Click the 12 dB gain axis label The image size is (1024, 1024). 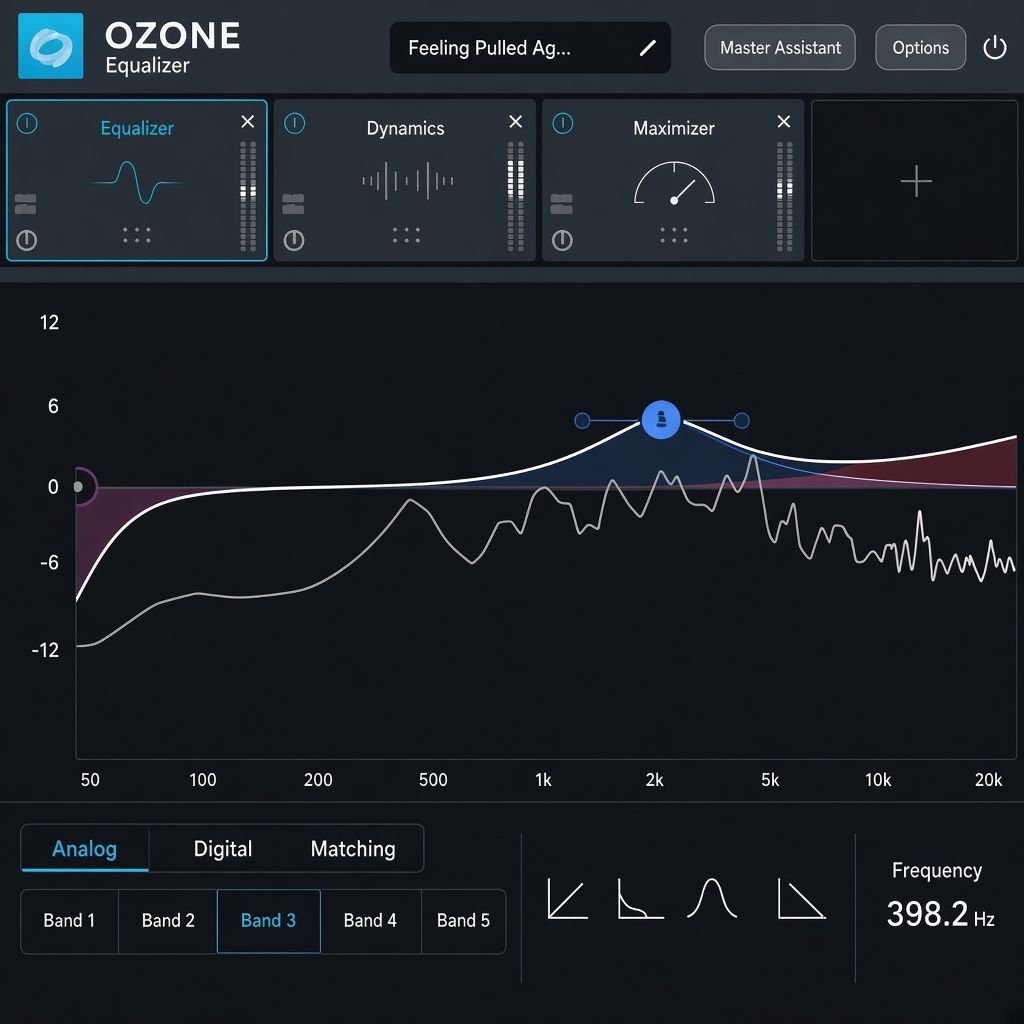pos(49,323)
